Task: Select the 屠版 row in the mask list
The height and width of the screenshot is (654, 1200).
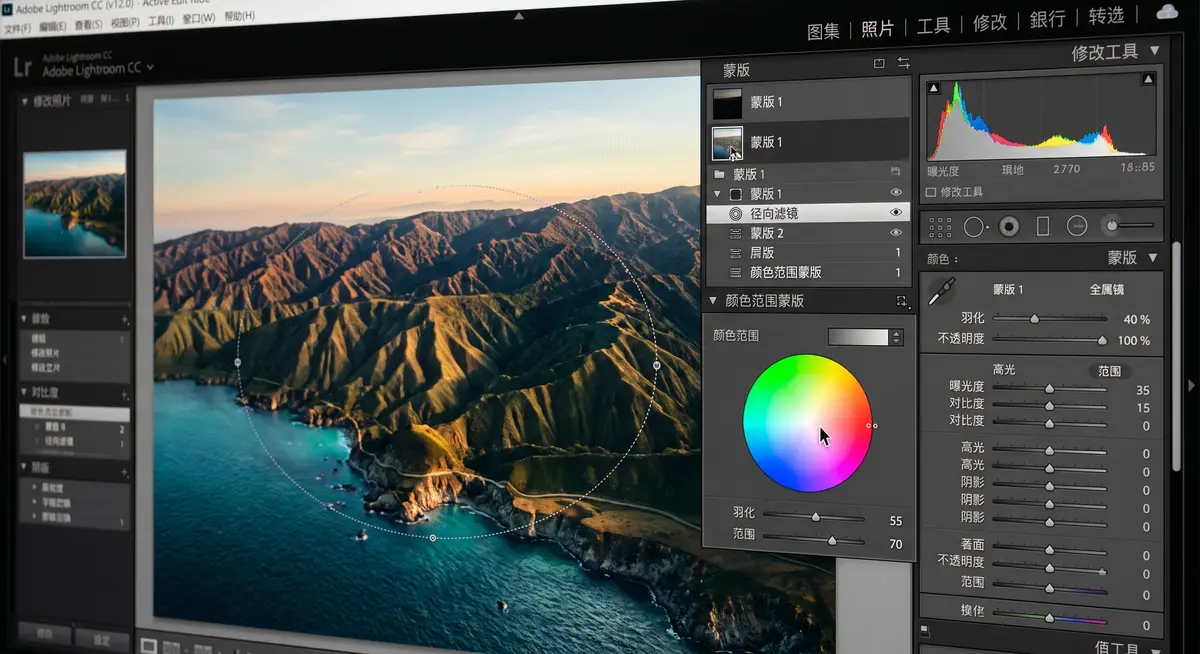Action: click(808, 253)
